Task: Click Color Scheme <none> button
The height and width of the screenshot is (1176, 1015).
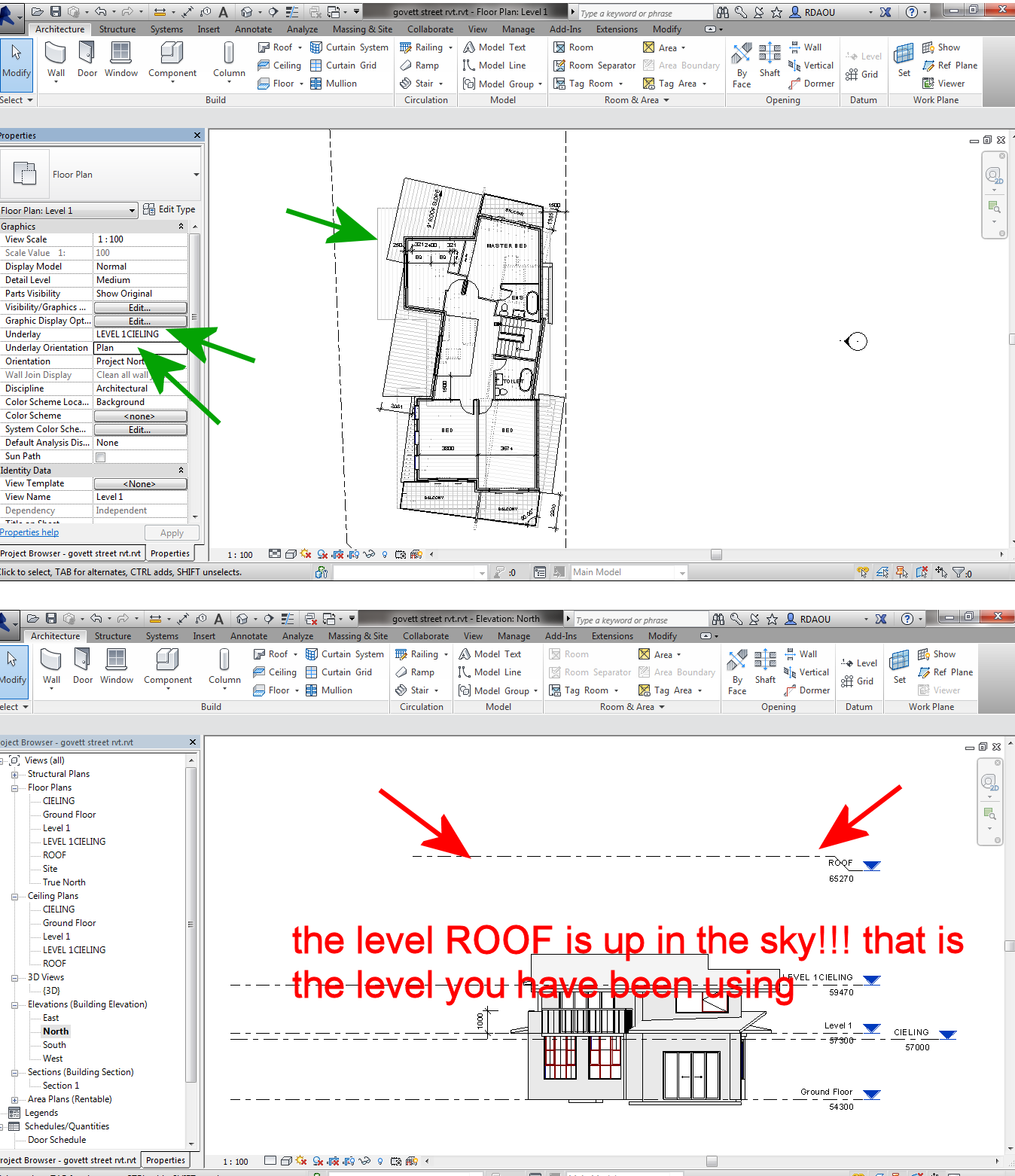Action: point(140,416)
